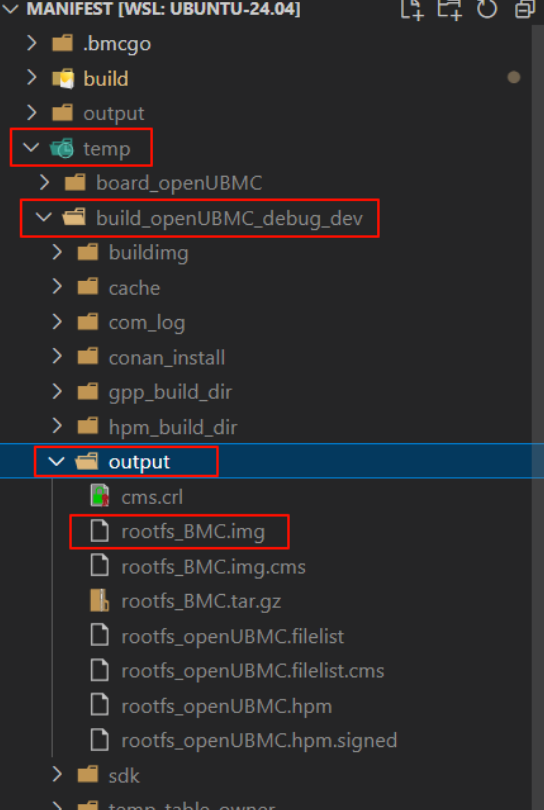Click the New Folder icon in explorer header
Screen dimensions: 544x810
(x=448, y=9)
